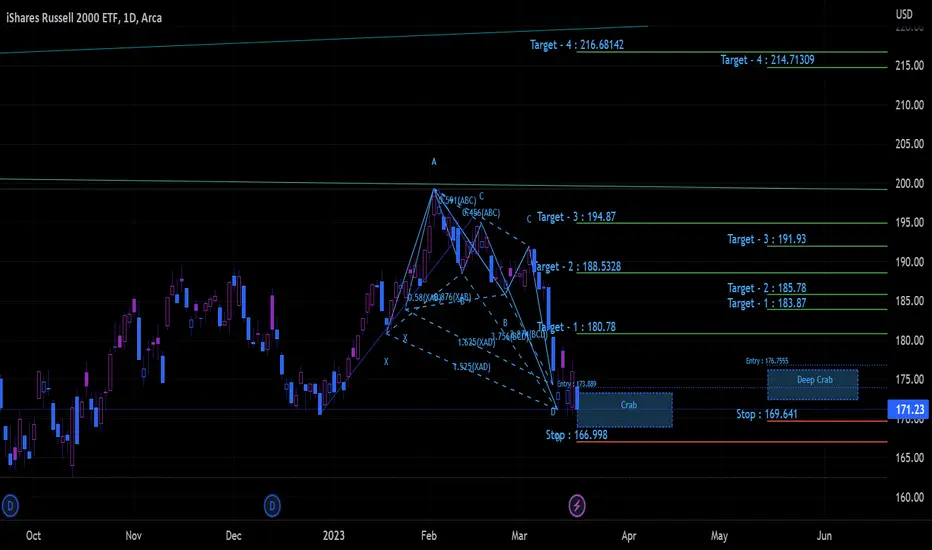Click the Oct label on time axis
Screen dimensions: 932x550
(33, 536)
